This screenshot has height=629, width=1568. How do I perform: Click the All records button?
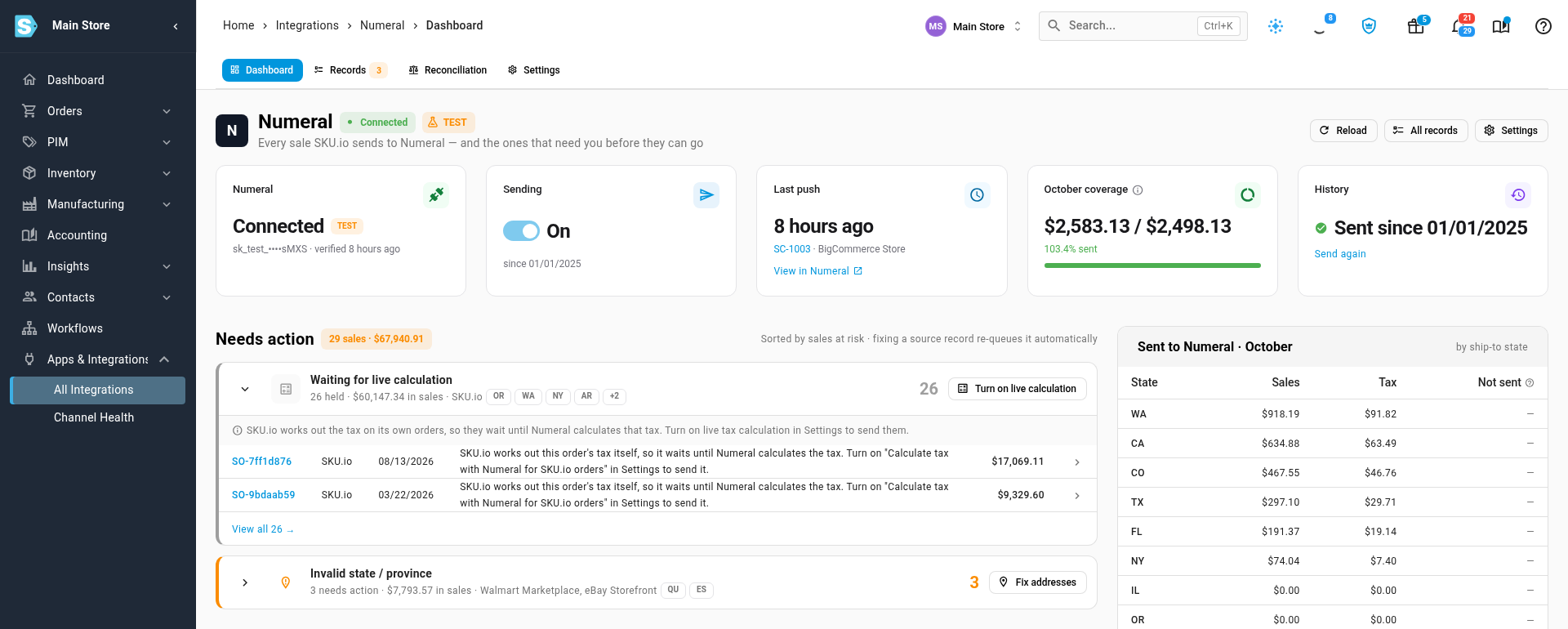(1426, 131)
